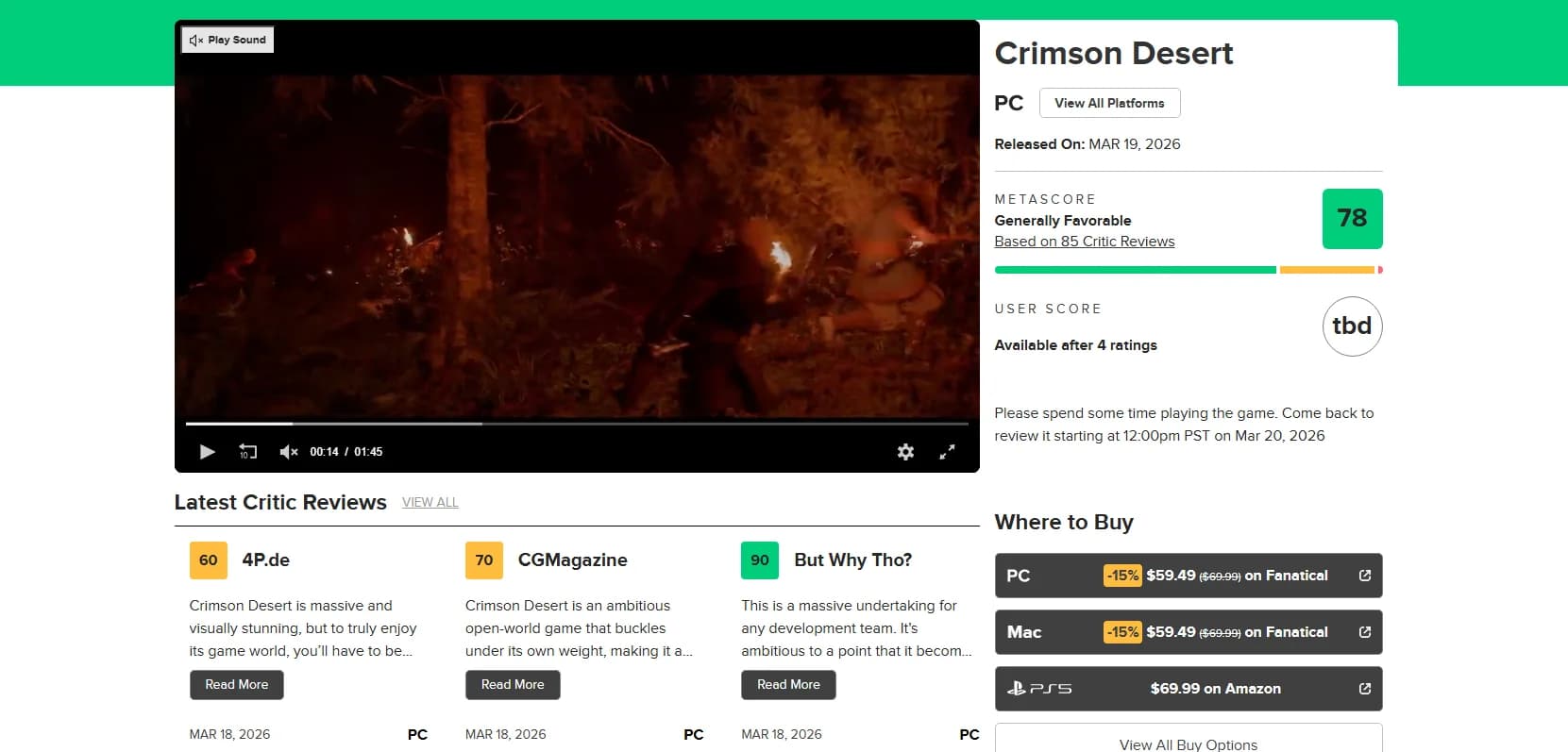Viewport: 1568px width, 752px height.
Task: Click the Play Sound button
Action: 228,40
